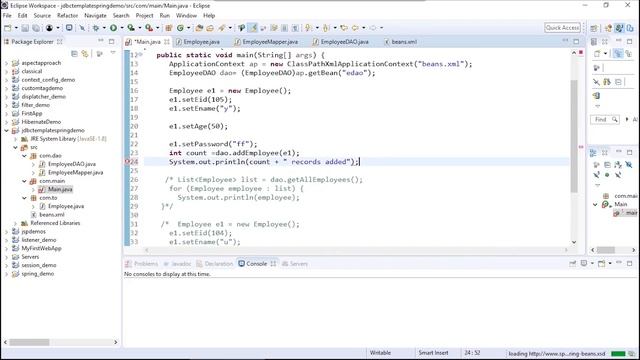Run Main.java with the green Run button
Image resolution: width=640 pixels, height=360 pixels.
point(113,28)
